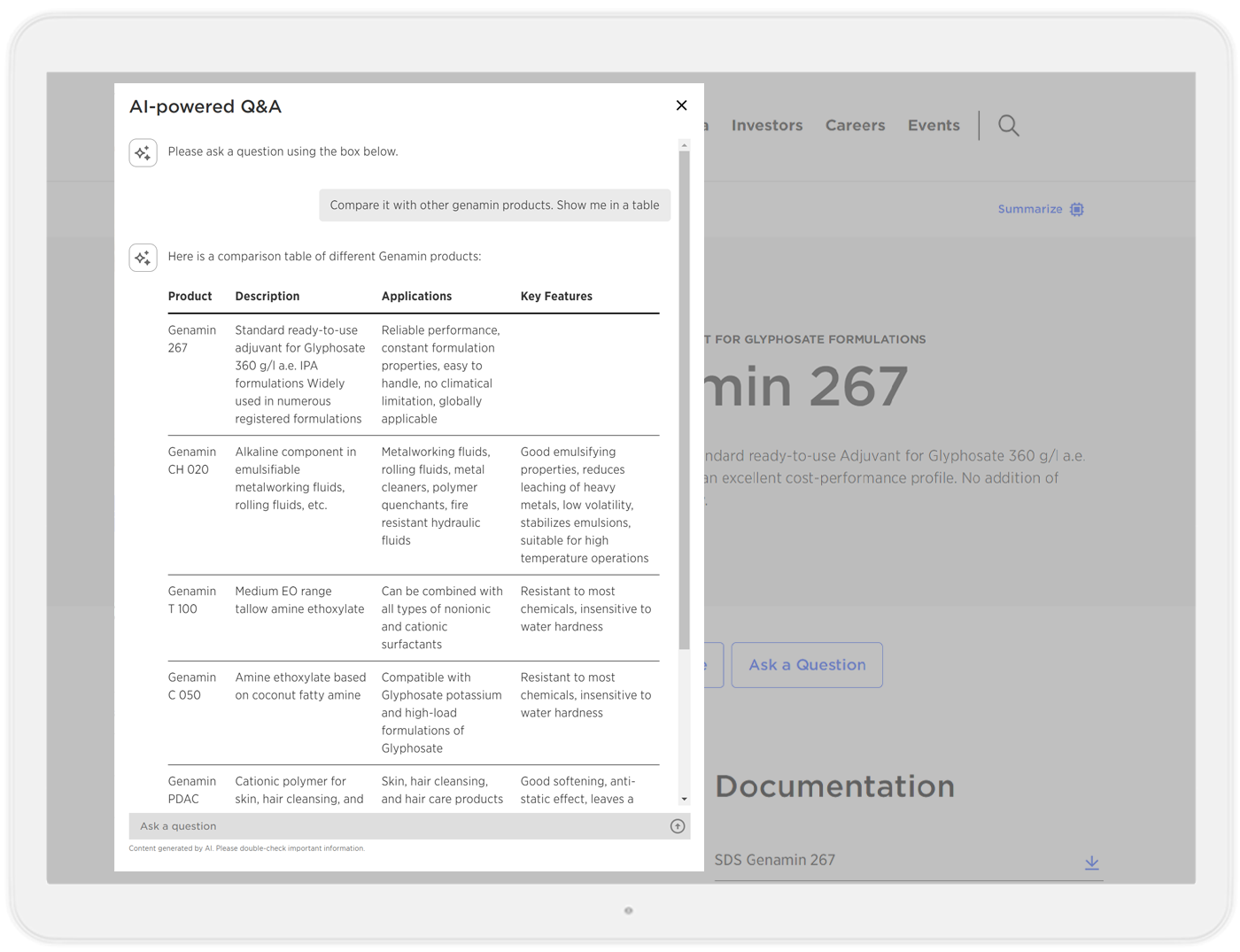The width and height of the screenshot is (1240, 952).
Task: Click the 'Description' column header
Action: tap(267, 297)
